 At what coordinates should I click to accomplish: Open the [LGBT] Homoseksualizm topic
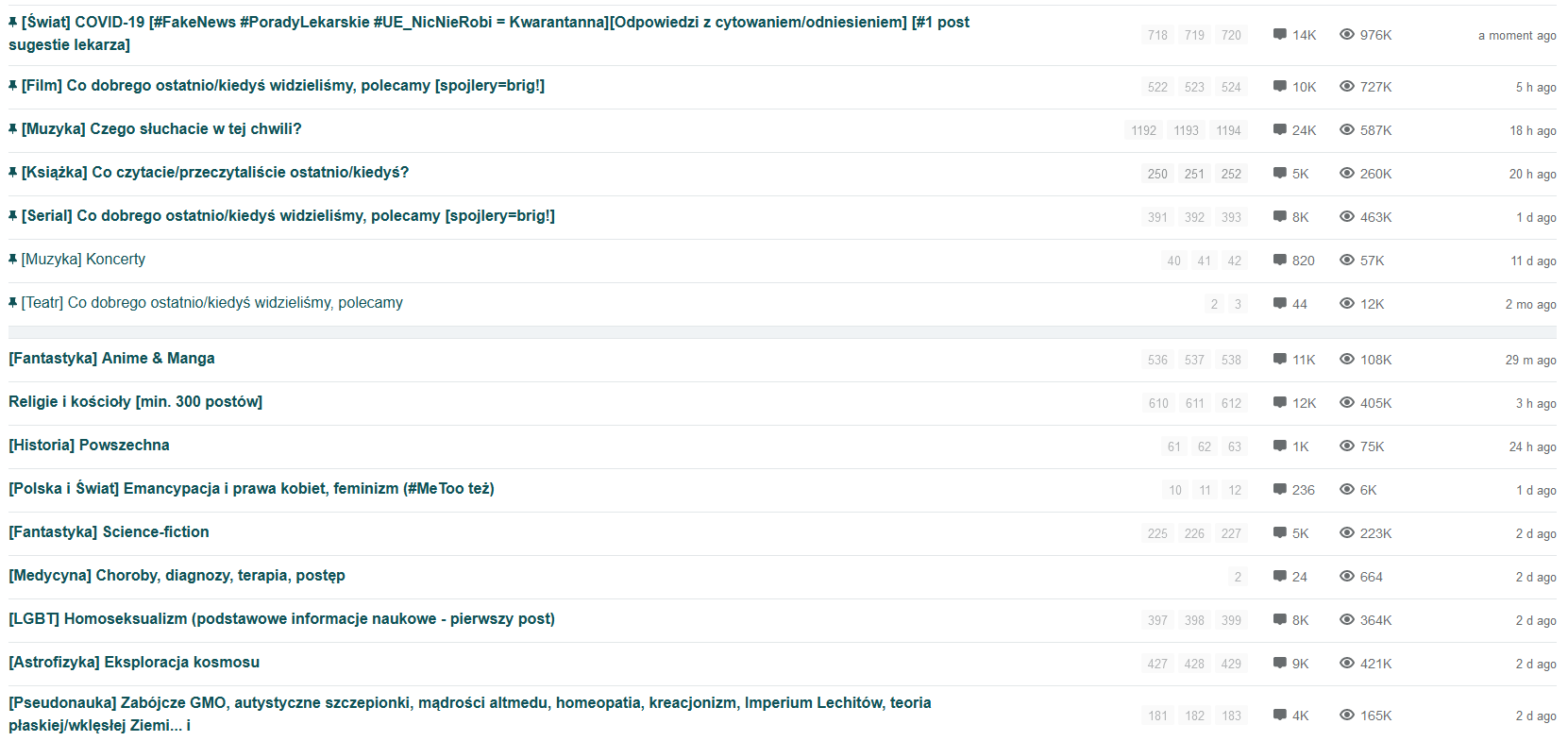(x=281, y=618)
